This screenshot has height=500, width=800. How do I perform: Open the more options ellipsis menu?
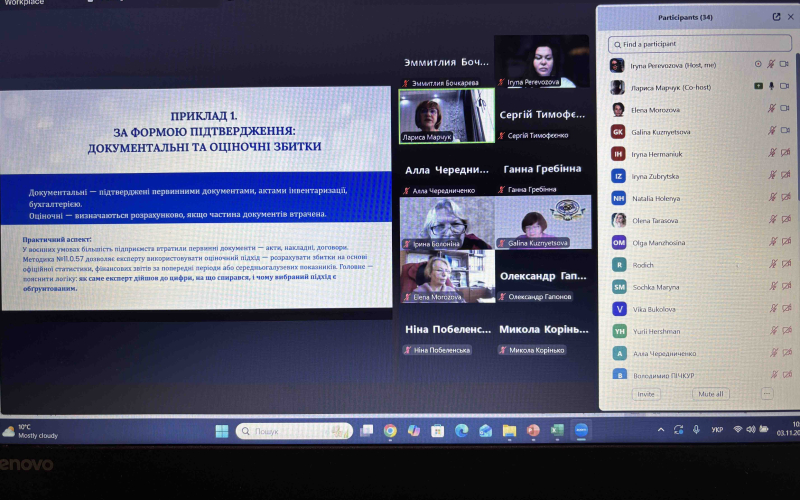[767, 393]
